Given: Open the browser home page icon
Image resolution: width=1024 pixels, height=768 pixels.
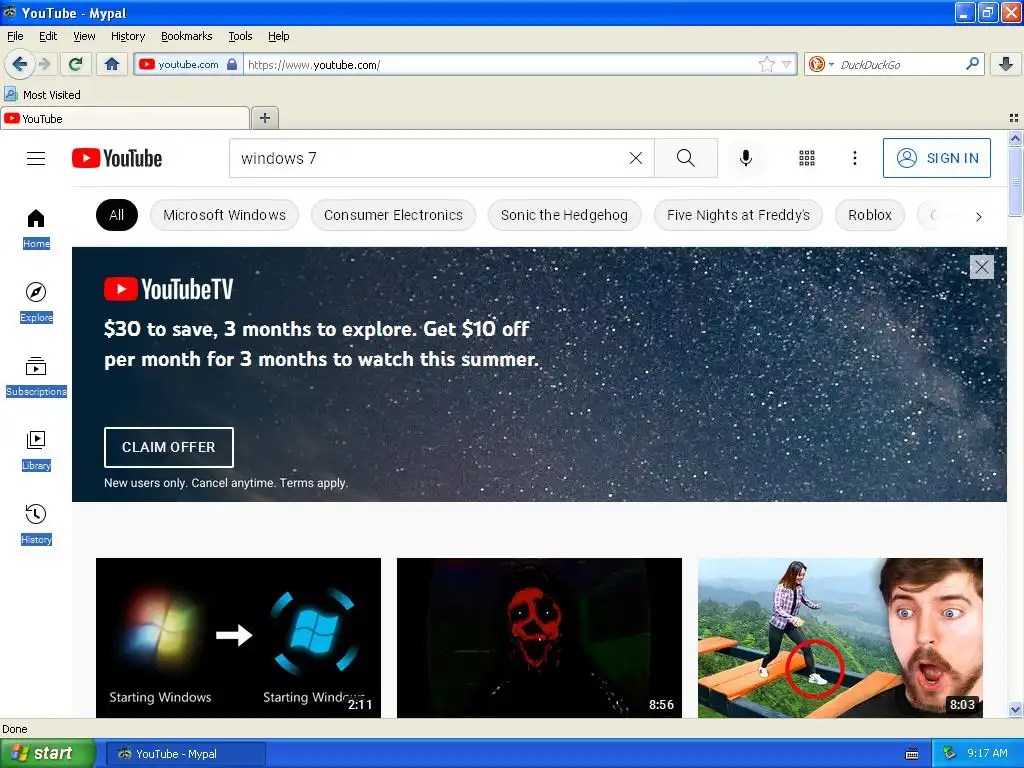Looking at the screenshot, I should 112,64.
